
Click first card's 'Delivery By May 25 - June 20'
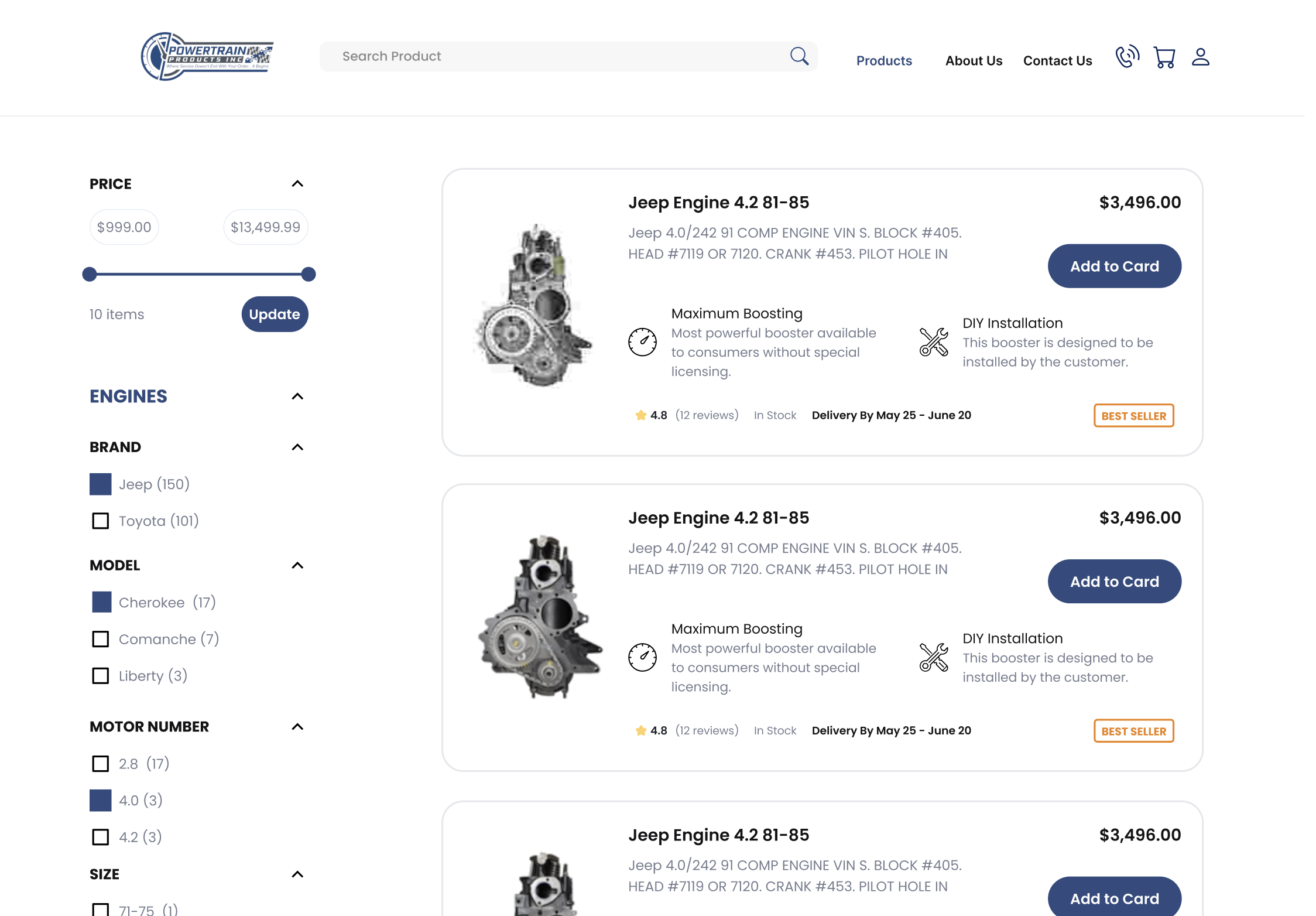pos(891,415)
